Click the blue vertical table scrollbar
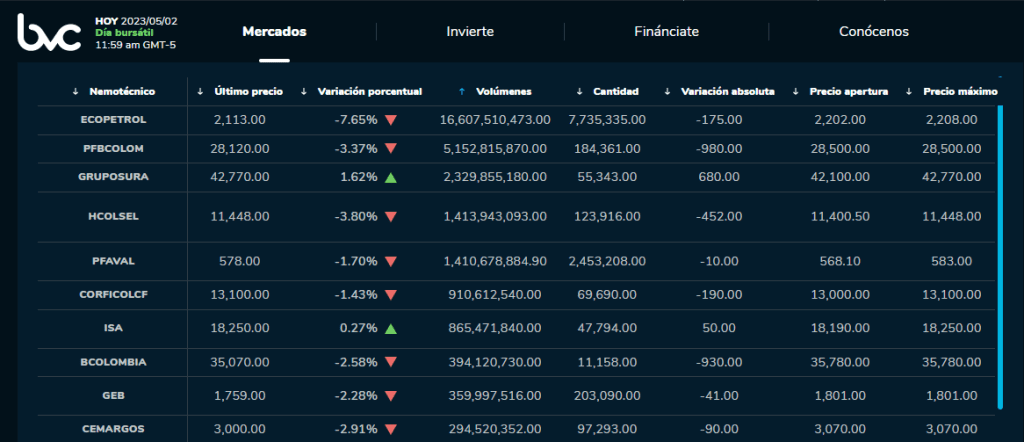The height and width of the screenshot is (442, 1024). coord(1000,257)
